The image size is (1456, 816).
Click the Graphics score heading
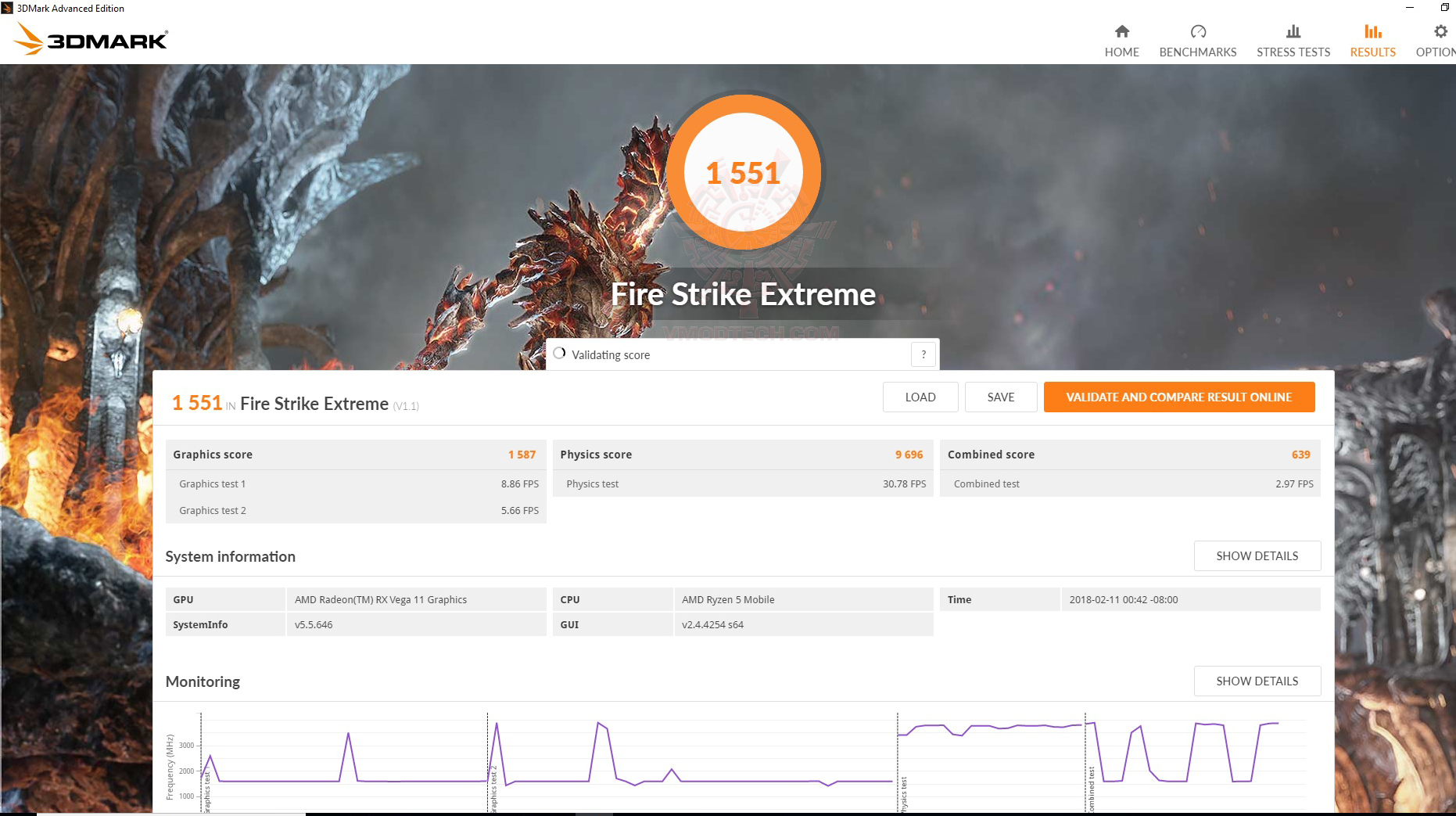tap(213, 455)
